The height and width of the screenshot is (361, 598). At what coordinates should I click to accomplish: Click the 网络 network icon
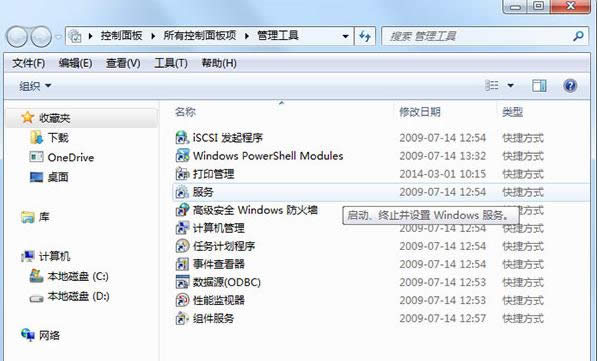click(27, 335)
